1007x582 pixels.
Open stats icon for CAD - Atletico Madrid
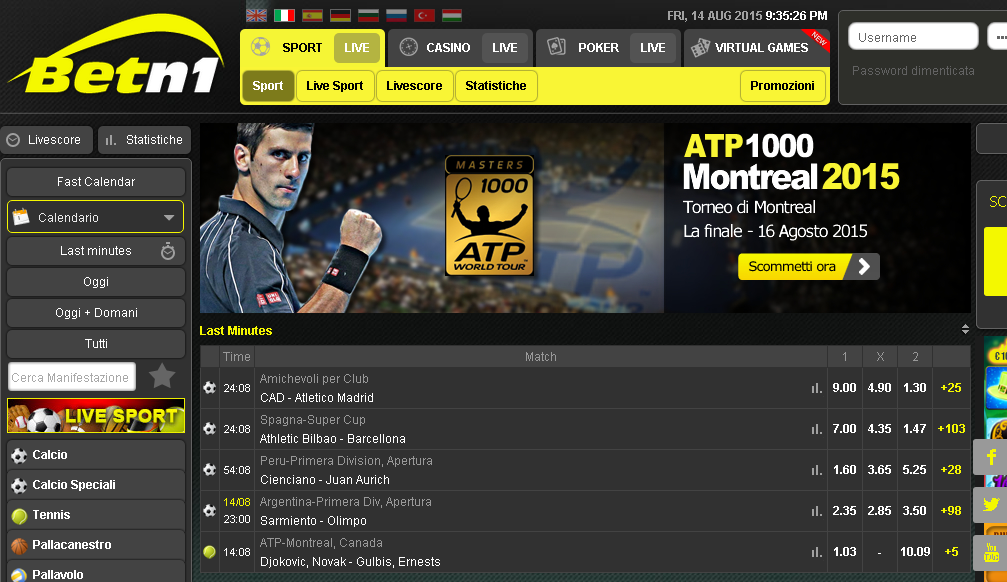(816, 388)
